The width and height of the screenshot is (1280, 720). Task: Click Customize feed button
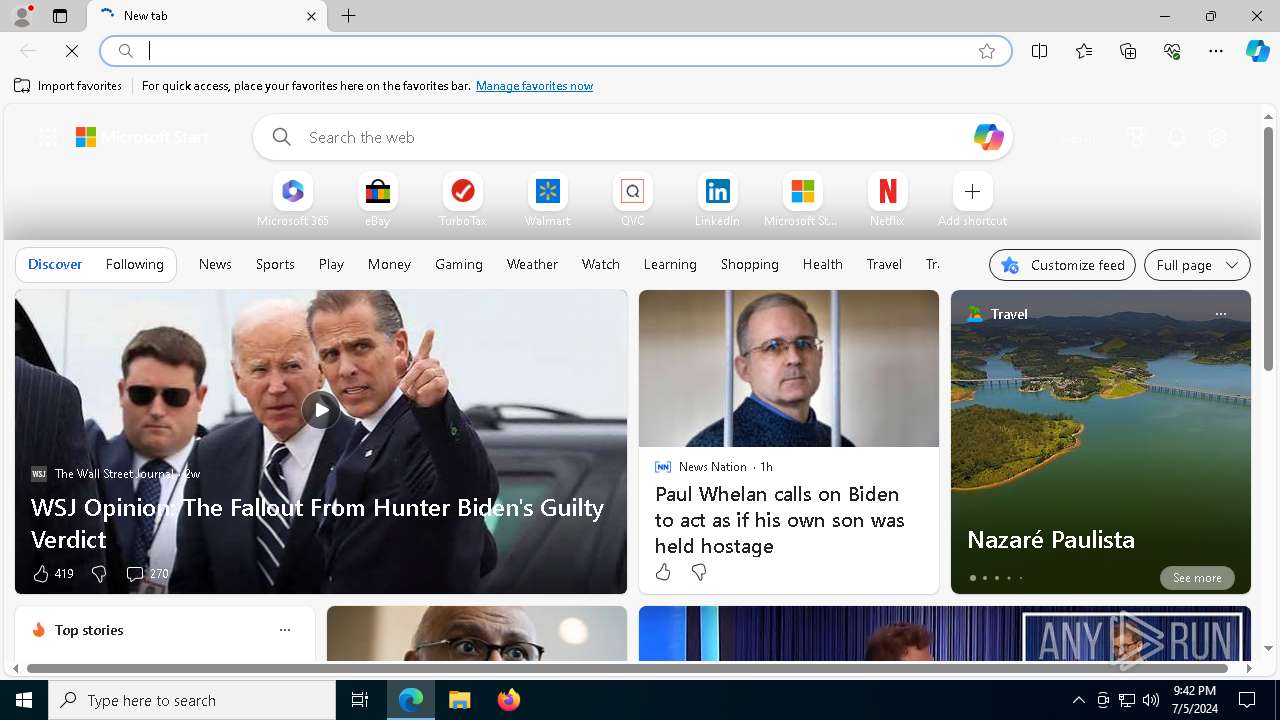[x=1062, y=265]
